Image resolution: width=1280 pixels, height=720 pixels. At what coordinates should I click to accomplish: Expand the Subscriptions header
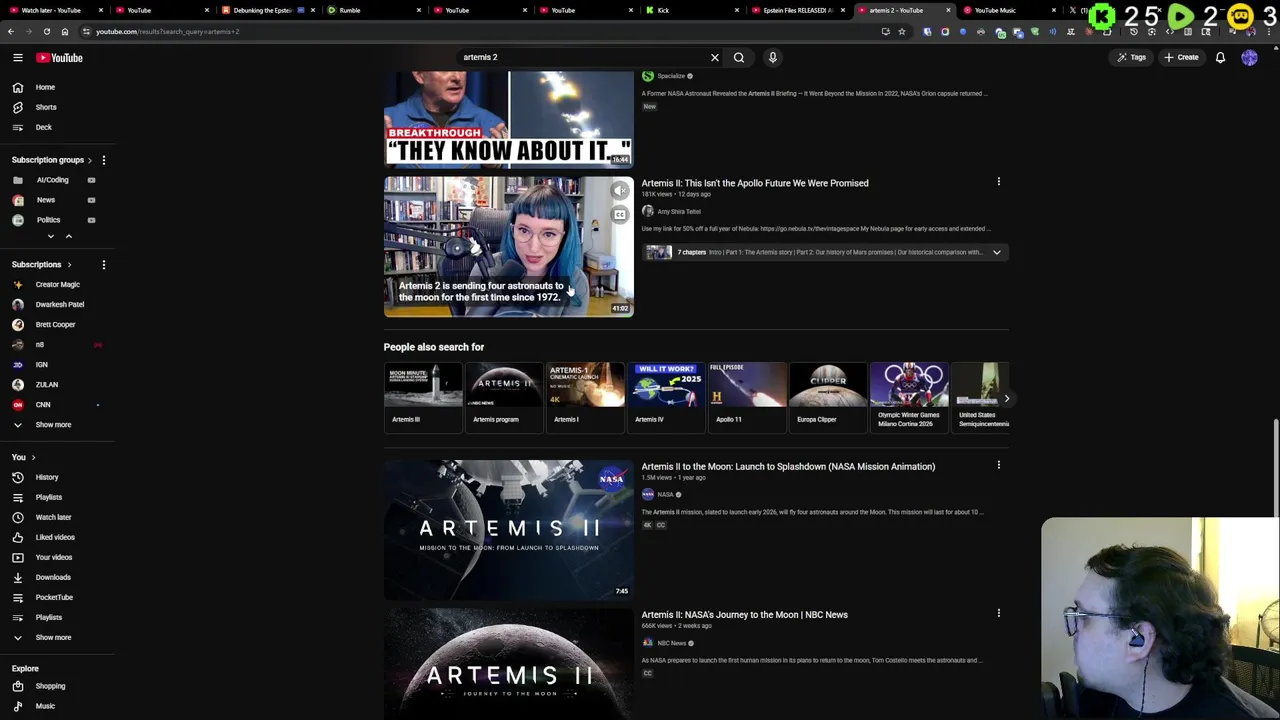[x=41, y=265]
